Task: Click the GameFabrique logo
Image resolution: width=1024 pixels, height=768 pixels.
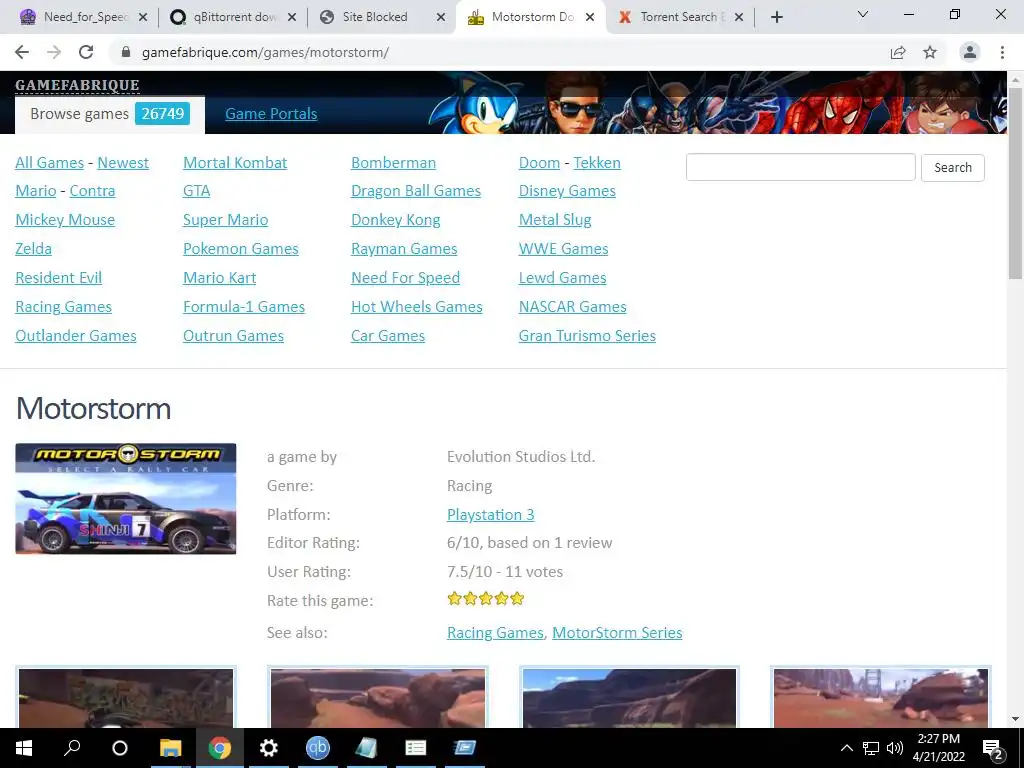Action: tap(77, 85)
